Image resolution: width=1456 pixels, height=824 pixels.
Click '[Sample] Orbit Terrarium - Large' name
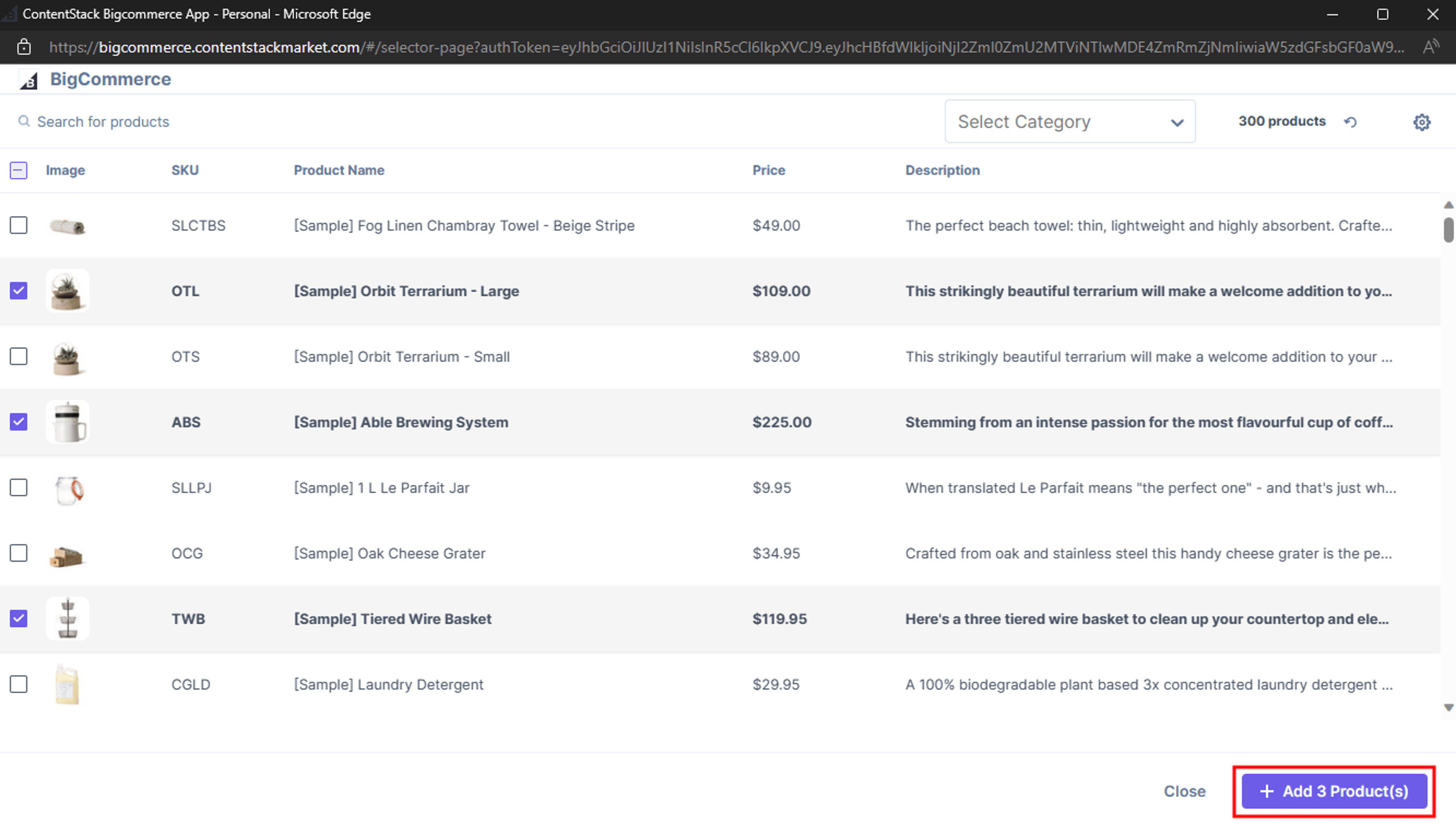point(406,291)
